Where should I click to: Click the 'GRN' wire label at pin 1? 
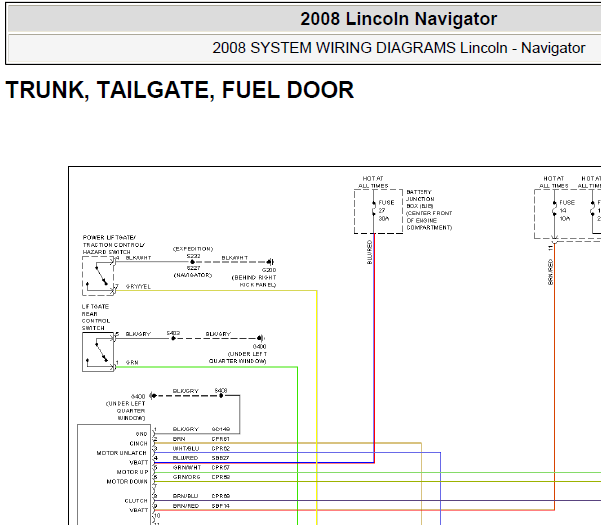[132, 362]
